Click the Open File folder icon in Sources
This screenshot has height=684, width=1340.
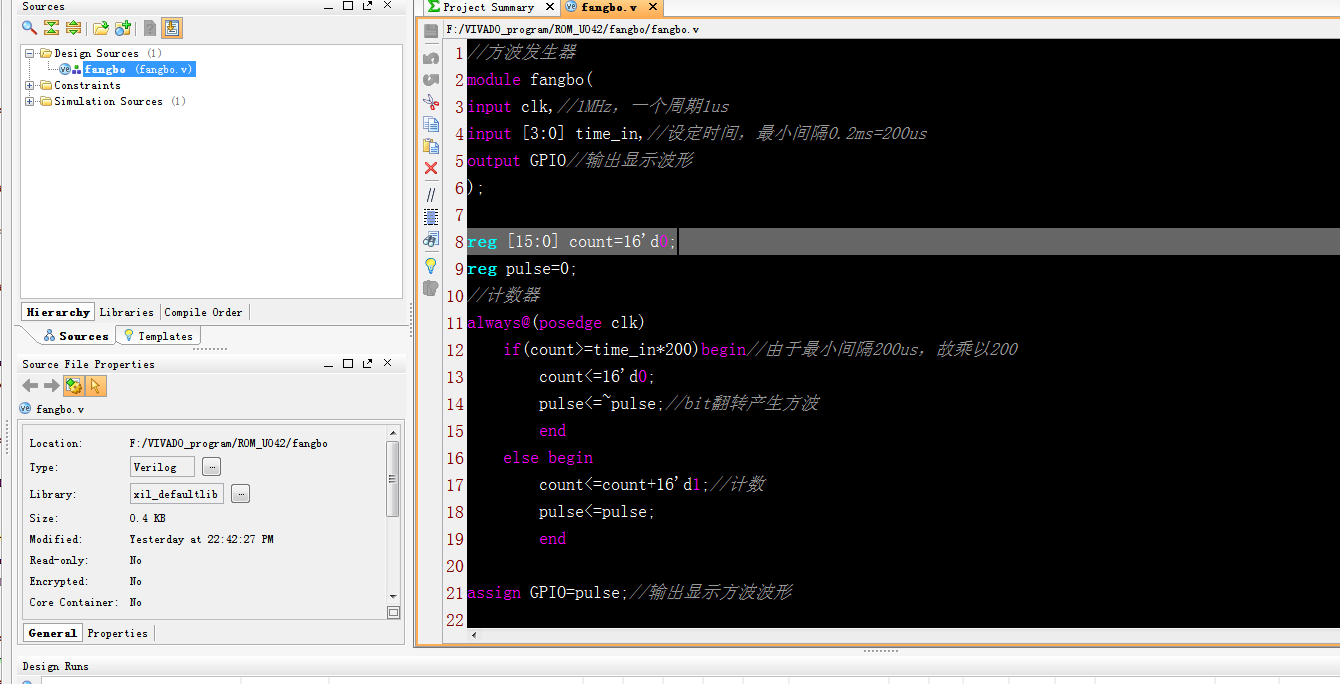point(100,28)
